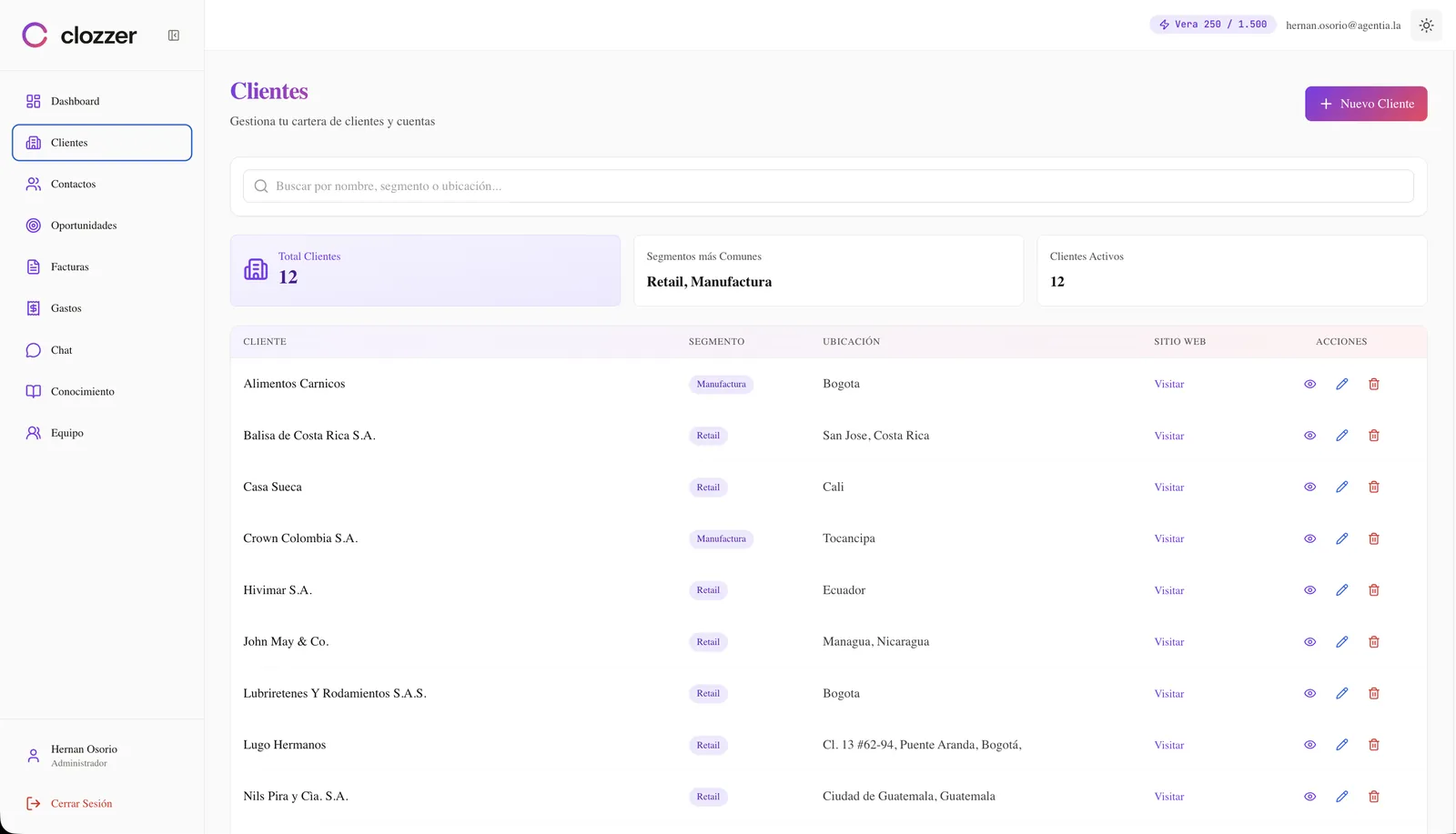Delete John May & Co. record
The width and height of the screenshot is (1456, 834).
point(1374,642)
